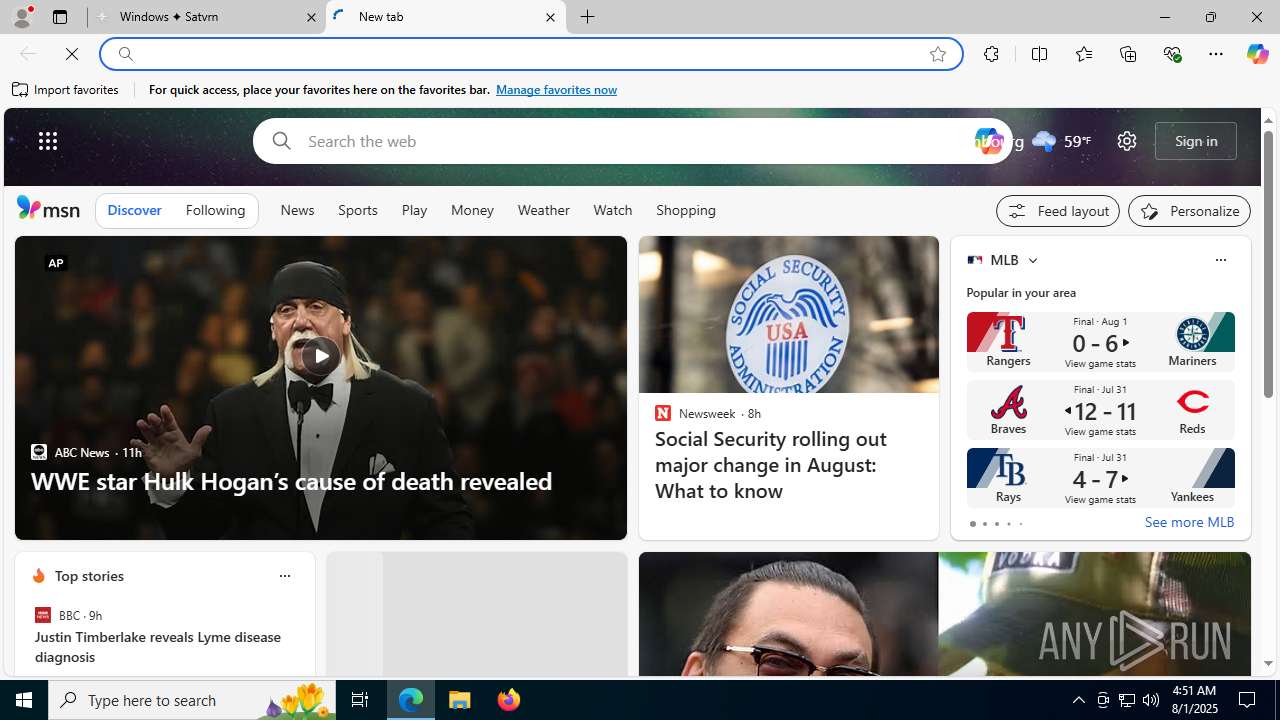The height and width of the screenshot is (720, 1280).
Task: Open the See more MLB link
Action: (1189, 523)
